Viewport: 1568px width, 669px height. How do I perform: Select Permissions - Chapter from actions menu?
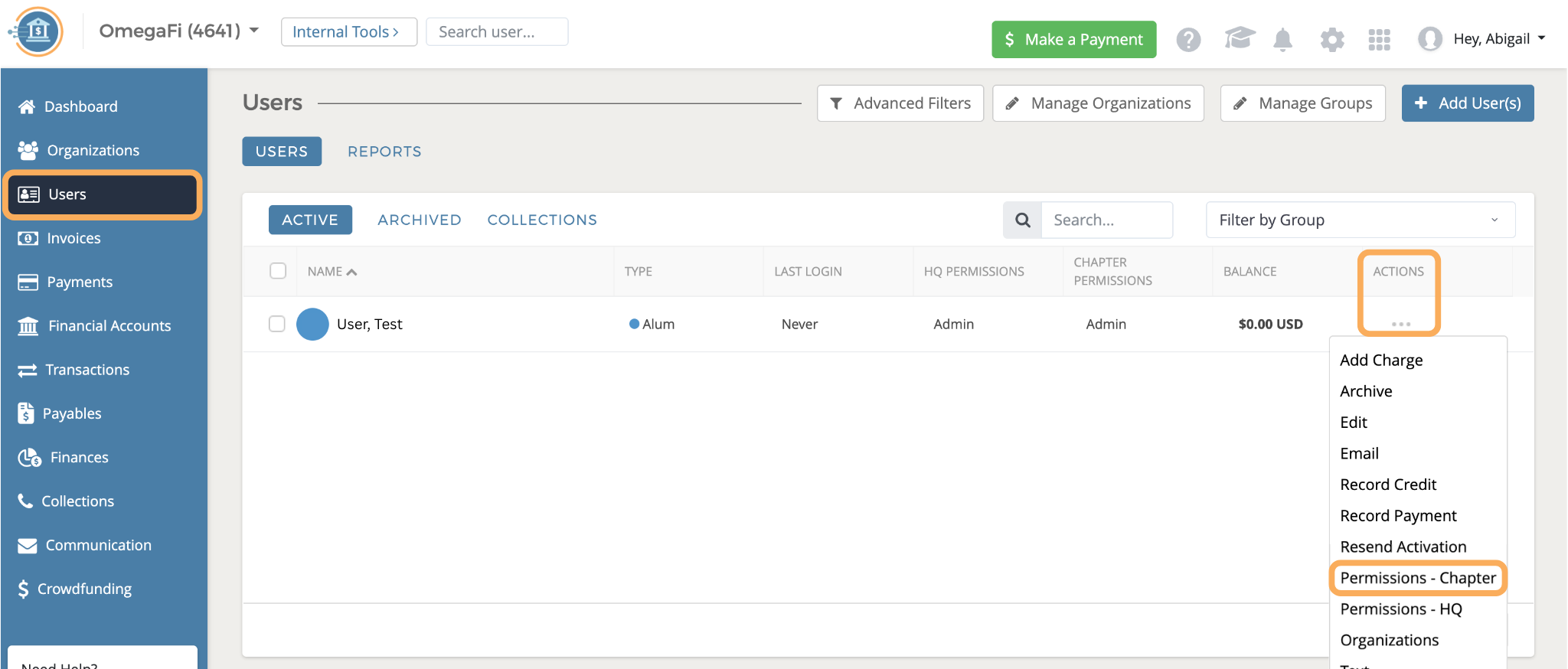tap(1417, 578)
